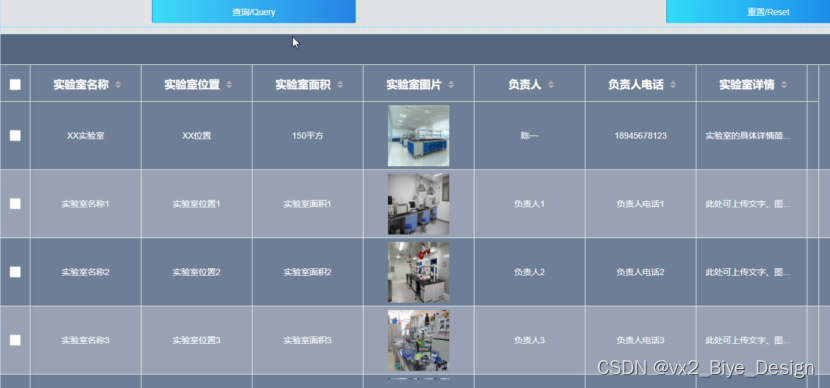The height and width of the screenshot is (388, 830).
Task: Select the 负责人3 cell
Action: (529, 340)
